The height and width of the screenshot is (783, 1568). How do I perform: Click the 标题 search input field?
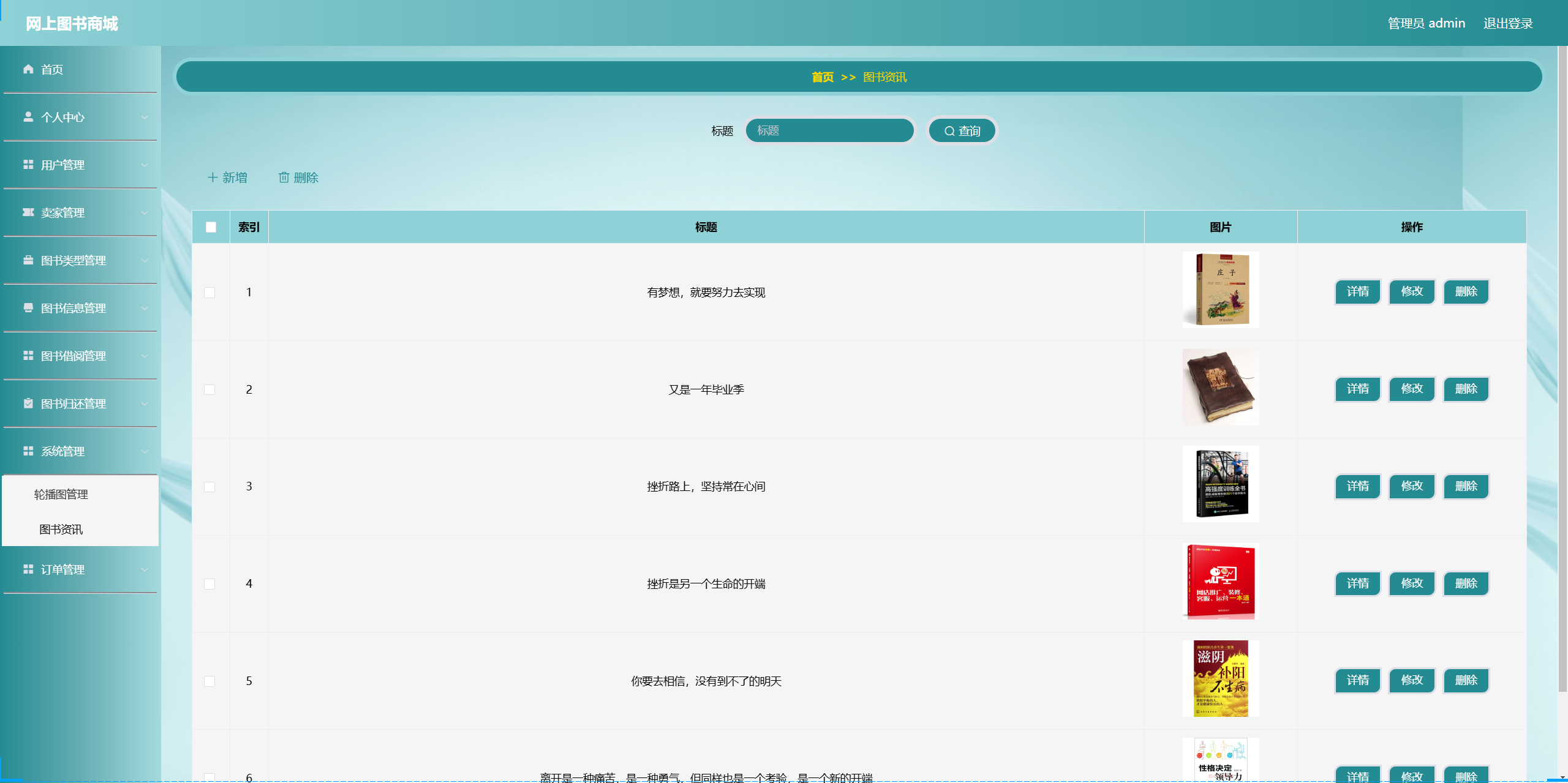829,130
